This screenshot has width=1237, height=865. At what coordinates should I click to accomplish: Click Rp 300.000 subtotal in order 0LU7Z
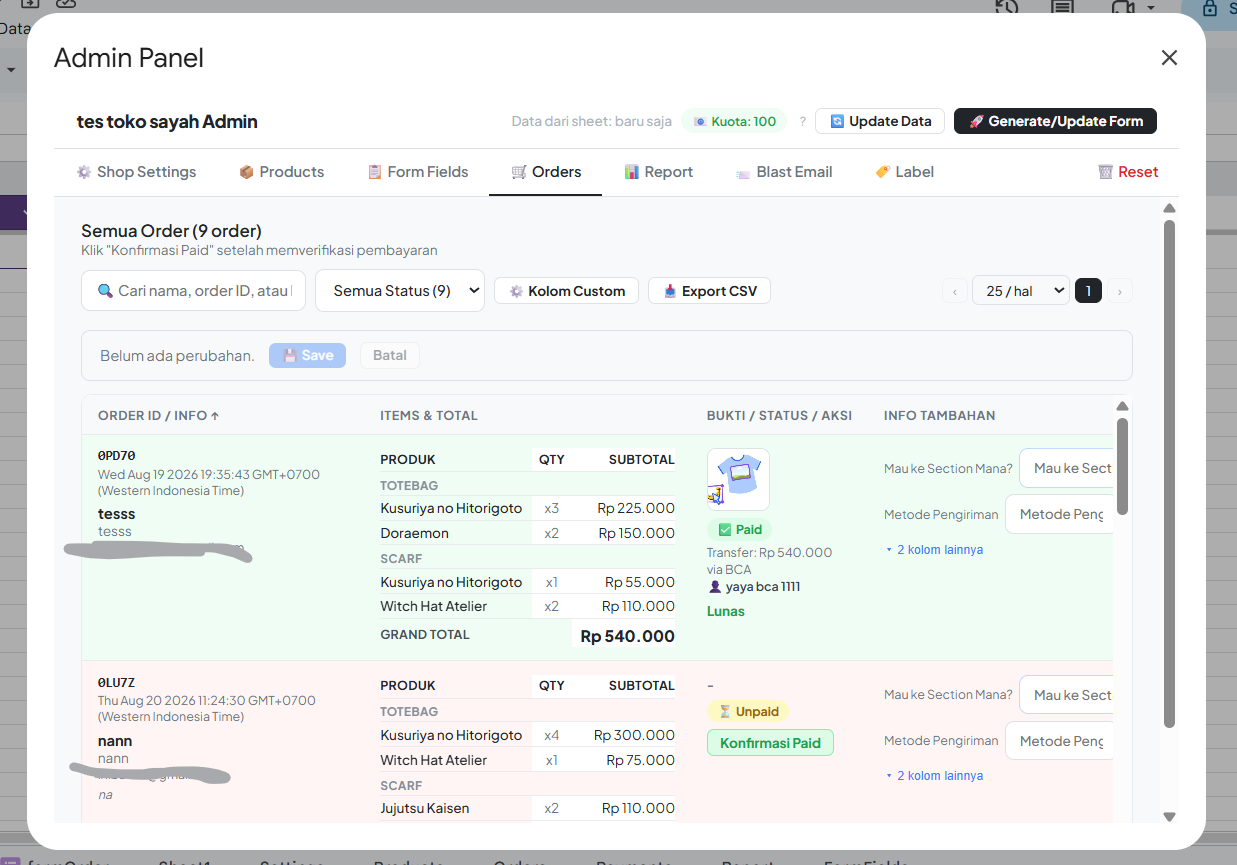point(634,735)
